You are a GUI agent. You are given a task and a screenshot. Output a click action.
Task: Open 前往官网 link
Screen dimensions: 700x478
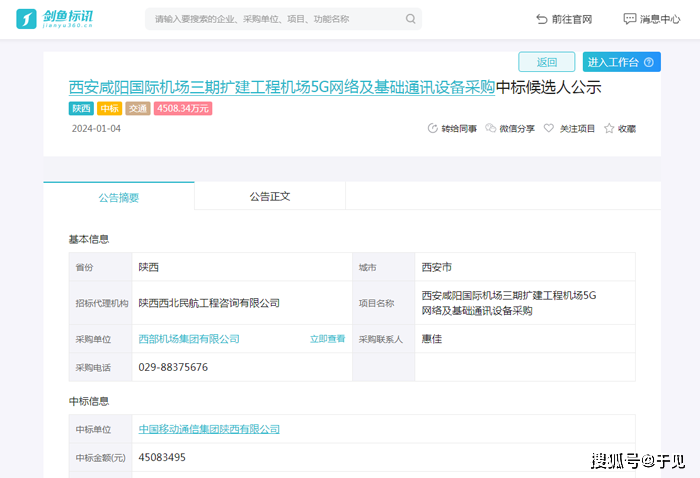(571, 19)
